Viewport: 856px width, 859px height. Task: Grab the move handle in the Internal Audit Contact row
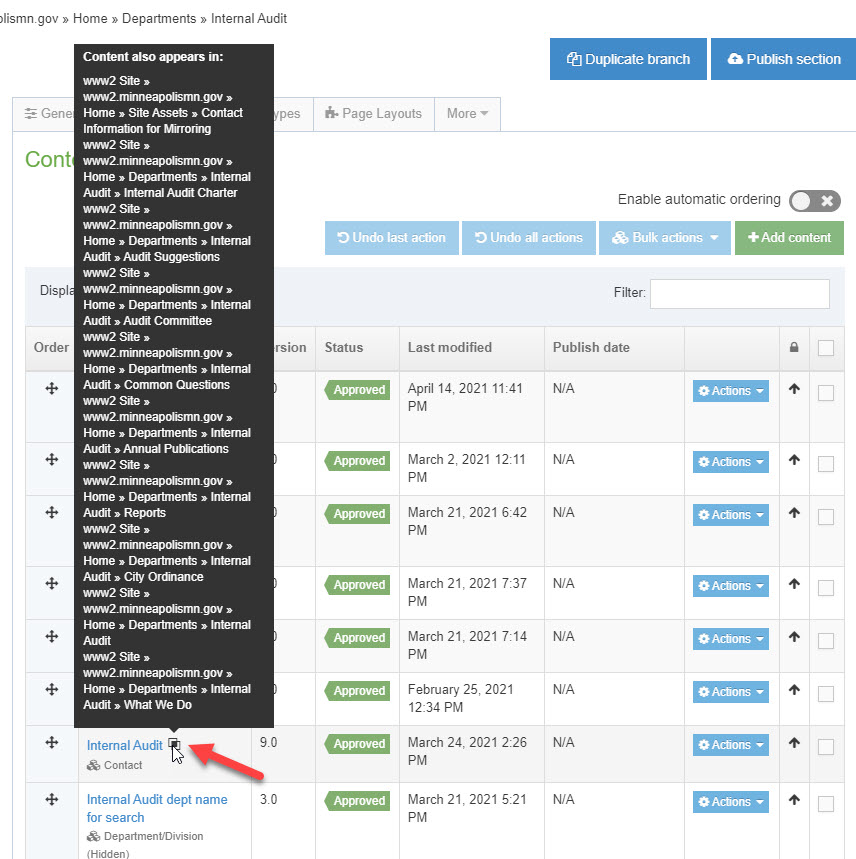[51, 743]
